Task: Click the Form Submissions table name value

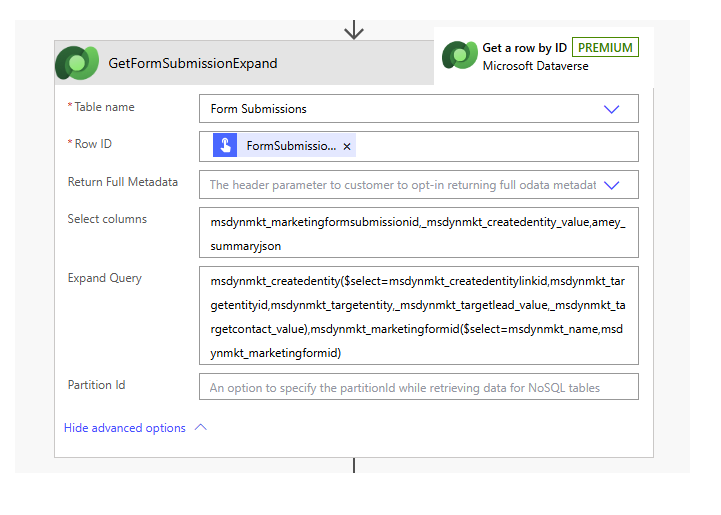Action: tap(258, 109)
